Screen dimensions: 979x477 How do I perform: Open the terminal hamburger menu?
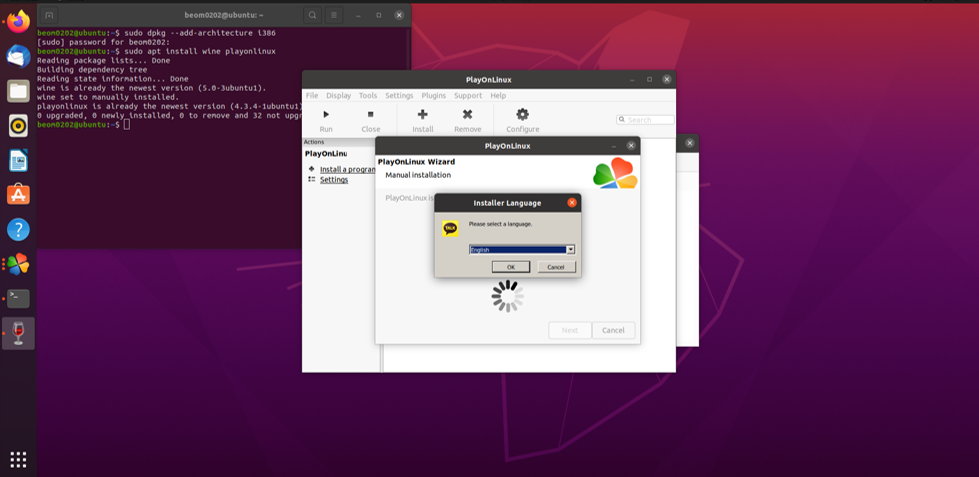pyautogui.click(x=334, y=15)
